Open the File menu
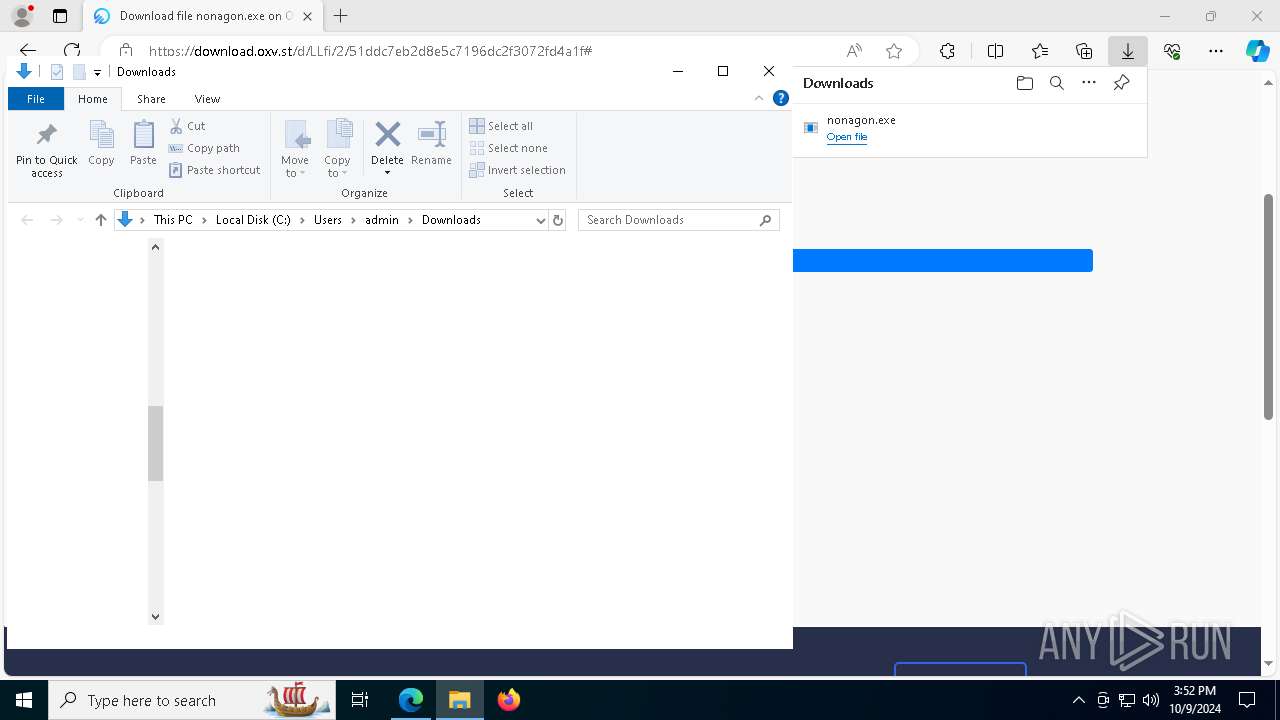1280x720 pixels. click(36, 99)
